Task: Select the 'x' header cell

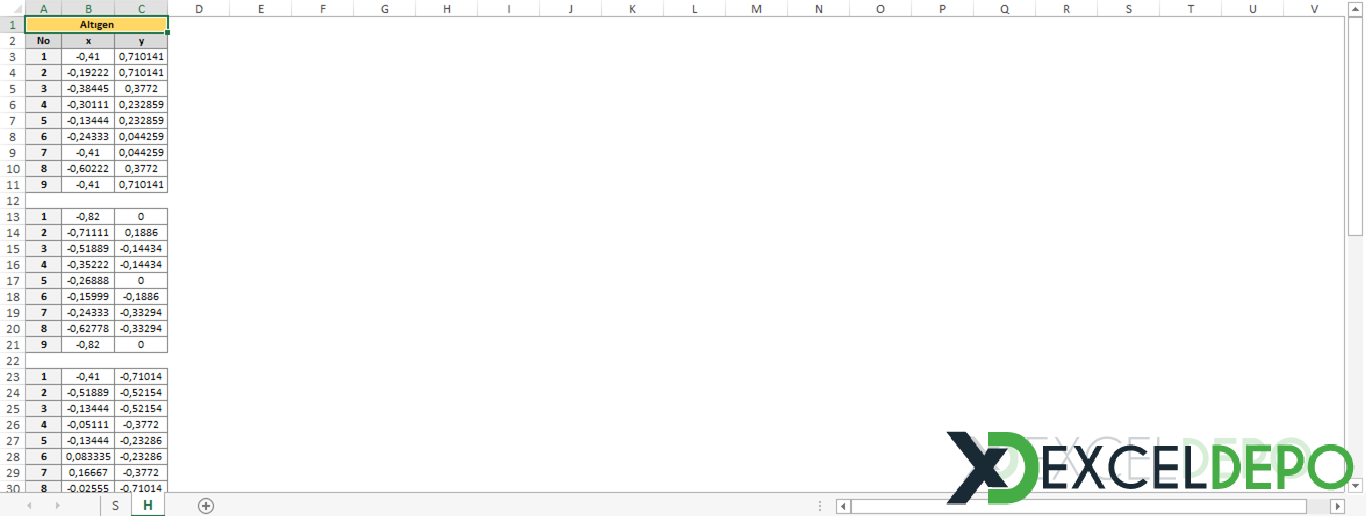Action: (88, 40)
